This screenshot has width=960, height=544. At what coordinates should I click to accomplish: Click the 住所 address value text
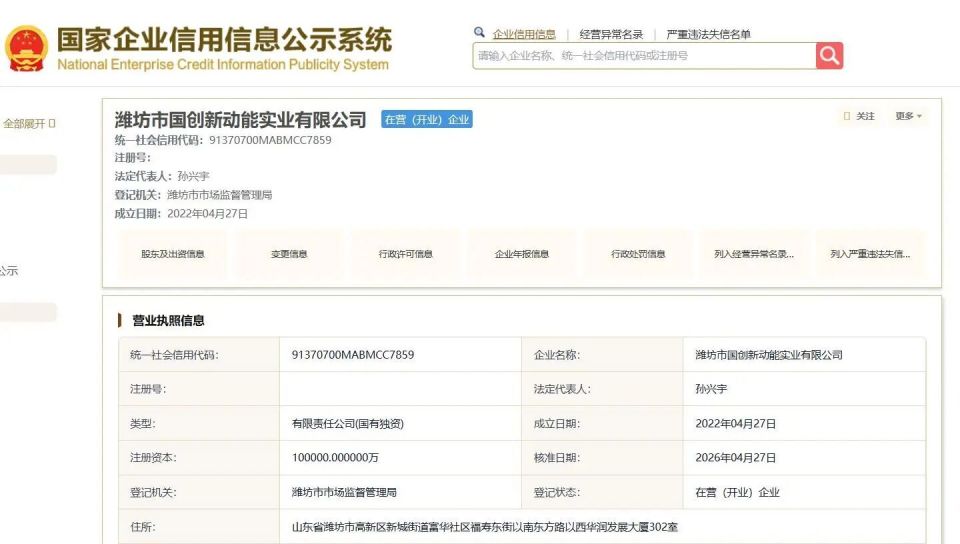tap(485, 527)
